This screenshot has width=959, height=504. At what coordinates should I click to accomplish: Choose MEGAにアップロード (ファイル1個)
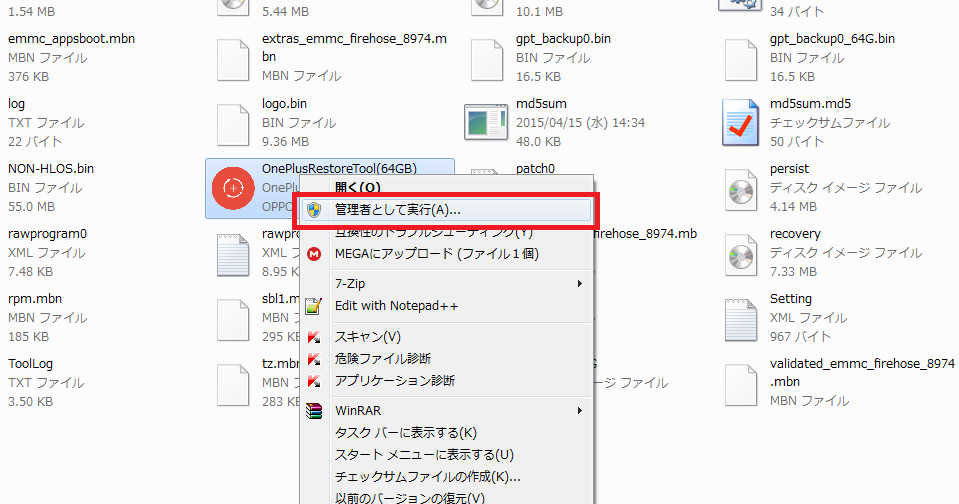pyautogui.click(x=437, y=254)
